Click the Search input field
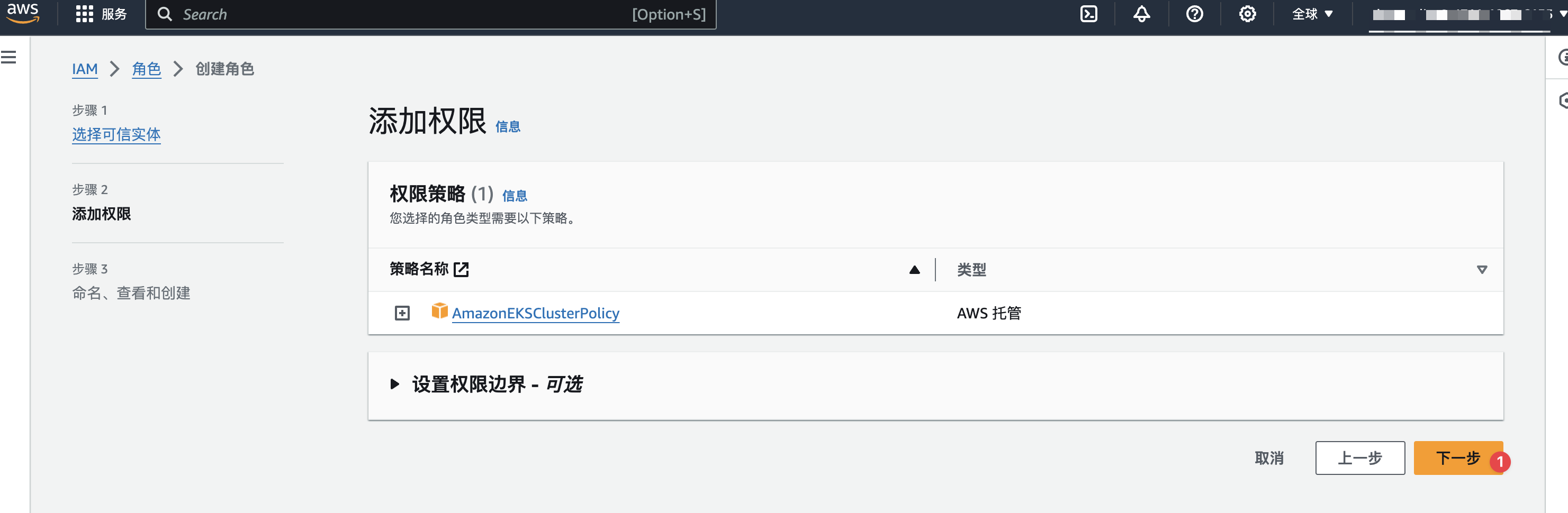1568x513 pixels. click(430, 14)
